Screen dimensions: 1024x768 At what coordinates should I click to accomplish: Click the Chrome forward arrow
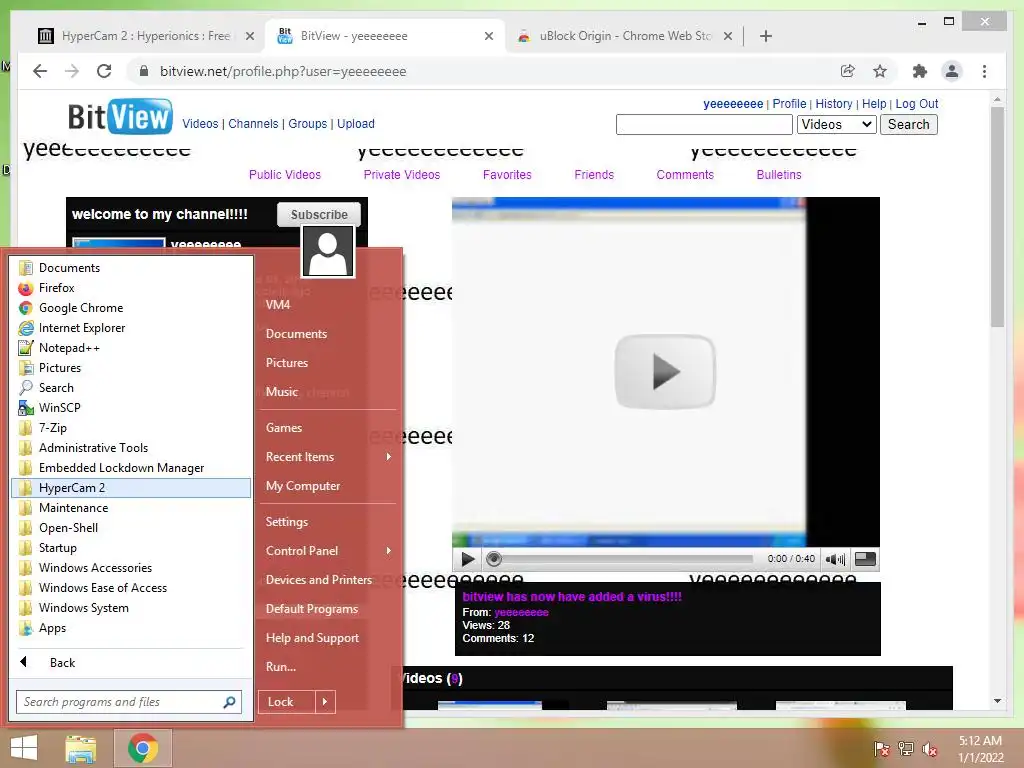pos(72,71)
